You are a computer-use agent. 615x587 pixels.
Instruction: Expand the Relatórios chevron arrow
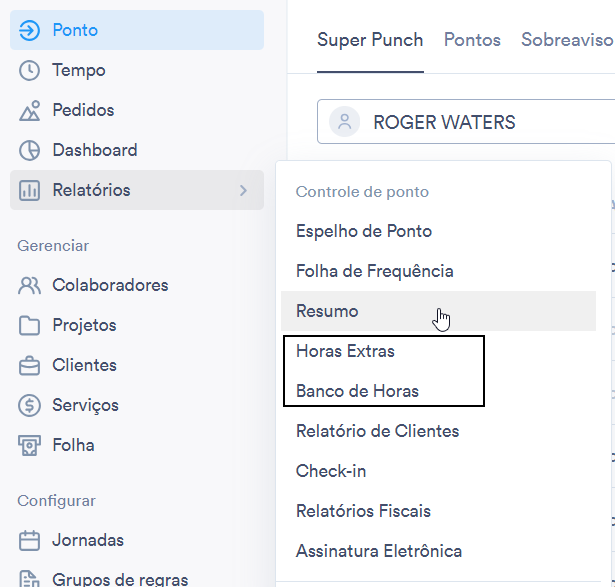coord(244,191)
